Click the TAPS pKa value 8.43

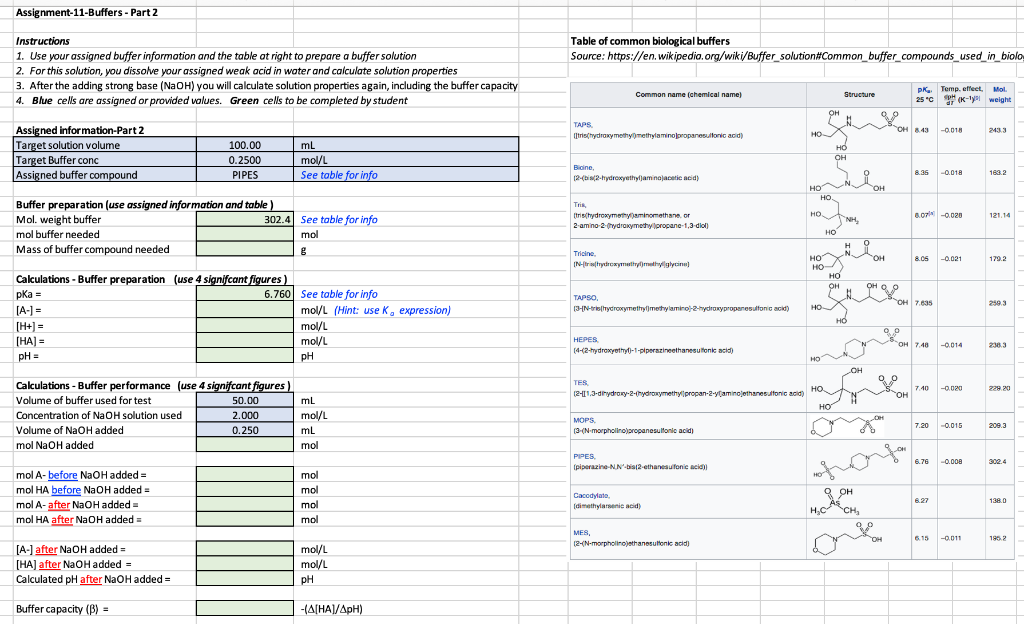tap(921, 131)
